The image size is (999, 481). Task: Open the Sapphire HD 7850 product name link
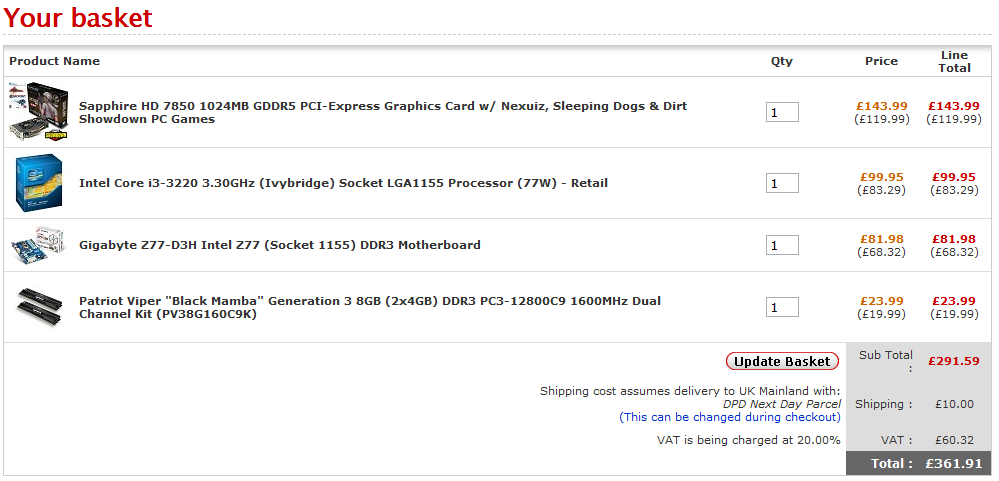pyautogui.click(x=383, y=112)
